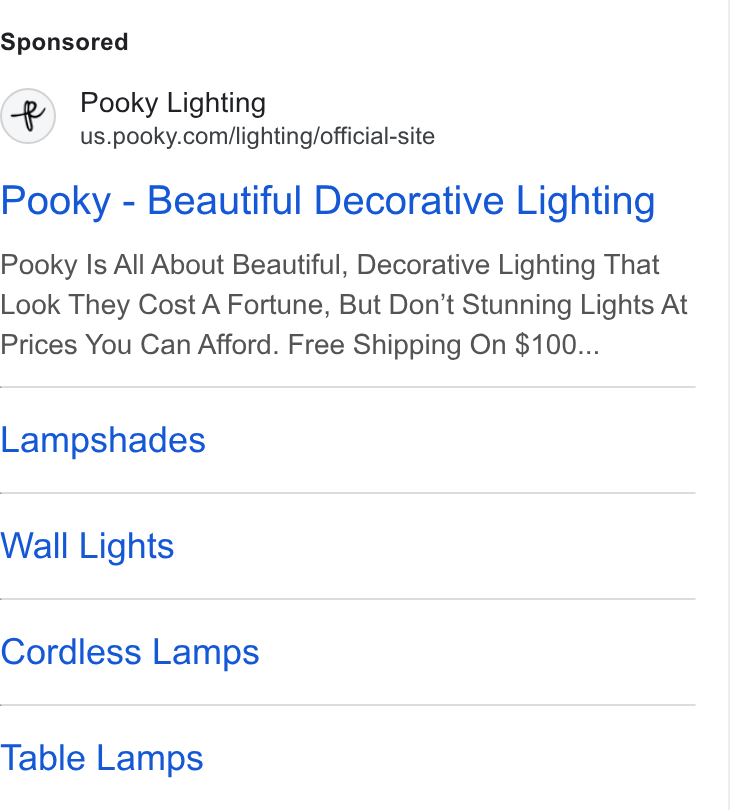Screen dimensions: 730x810
Task: Select the Cordless Lamps link
Action: coord(130,652)
